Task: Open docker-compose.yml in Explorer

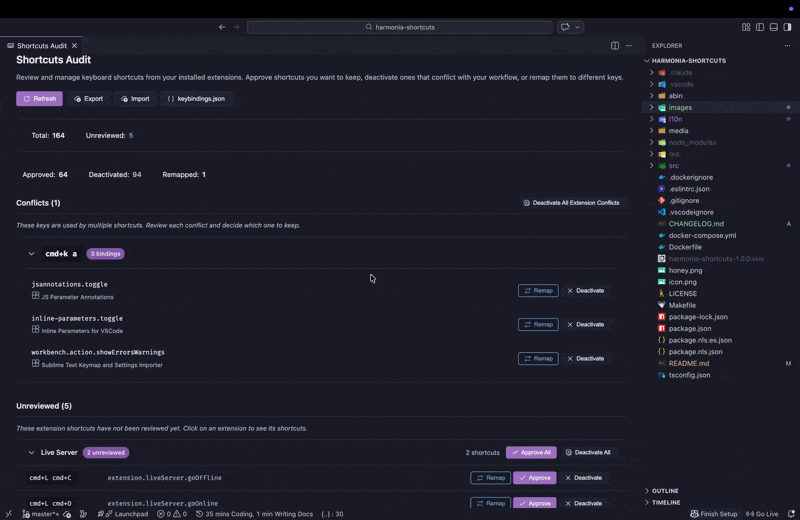Action: click(x=702, y=236)
